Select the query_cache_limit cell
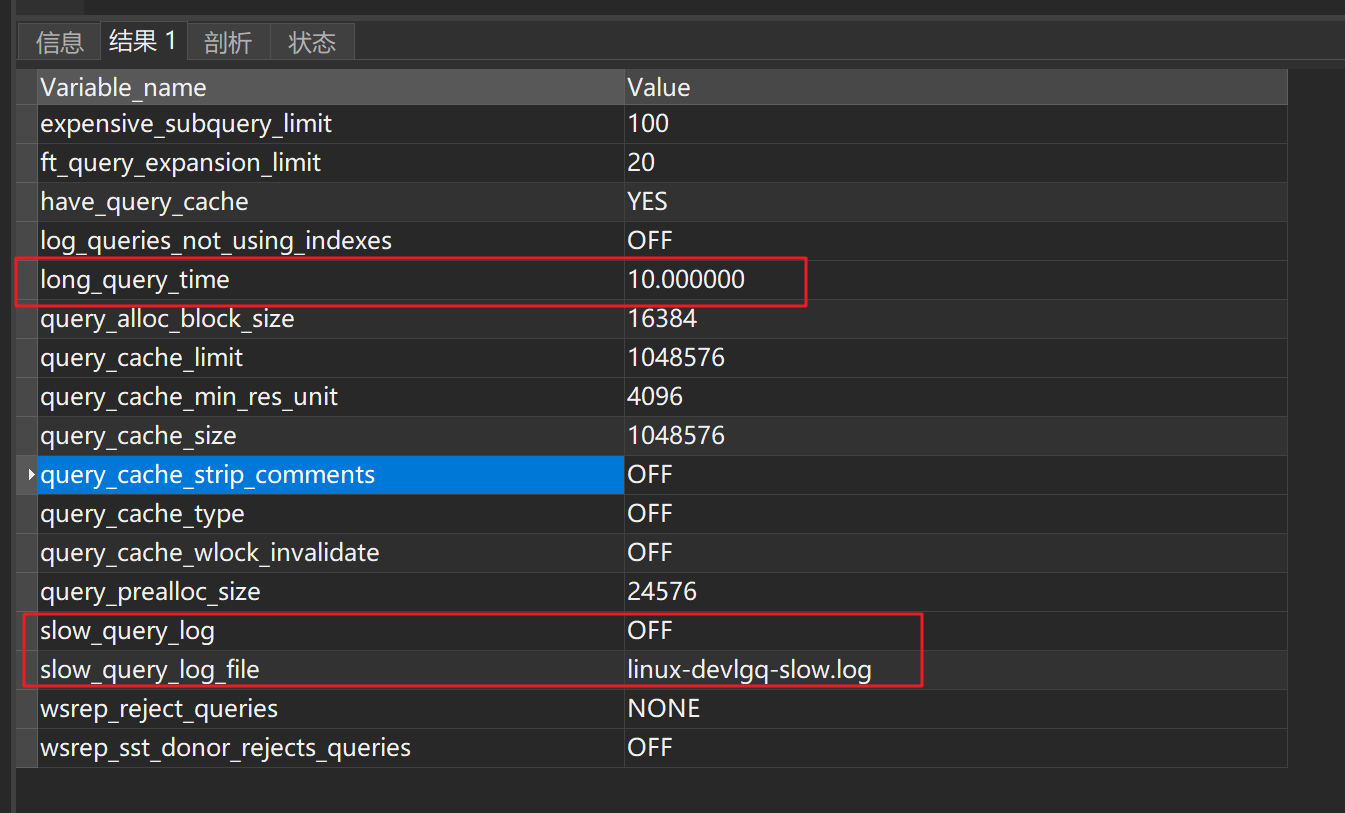This screenshot has height=813, width=1345. pyautogui.click(x=331, y=358)
